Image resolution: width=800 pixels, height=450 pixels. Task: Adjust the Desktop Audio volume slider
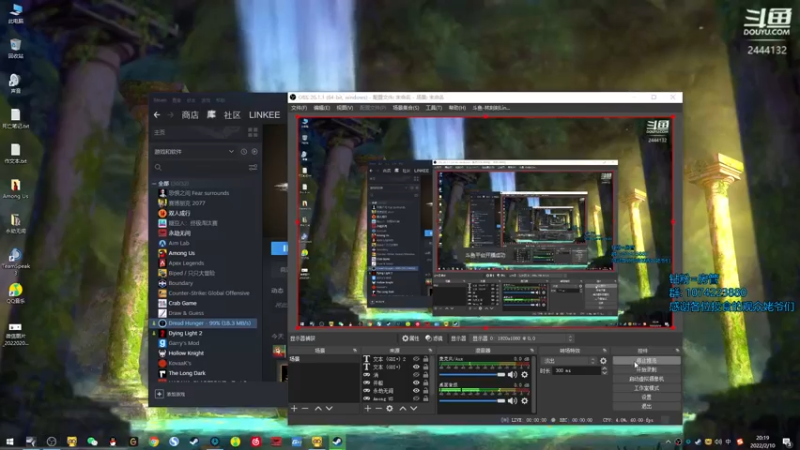pyautogui.click(x=472, y=401)
